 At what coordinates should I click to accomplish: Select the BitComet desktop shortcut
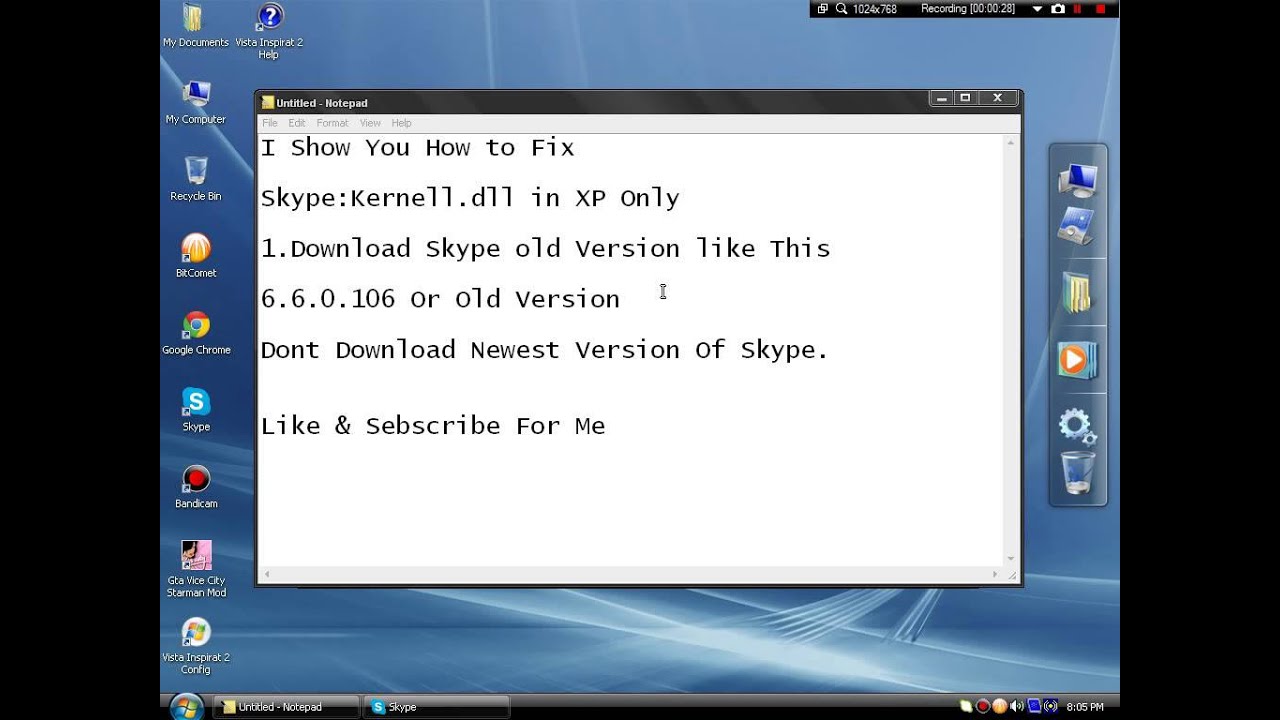click(x=196, y=256)
